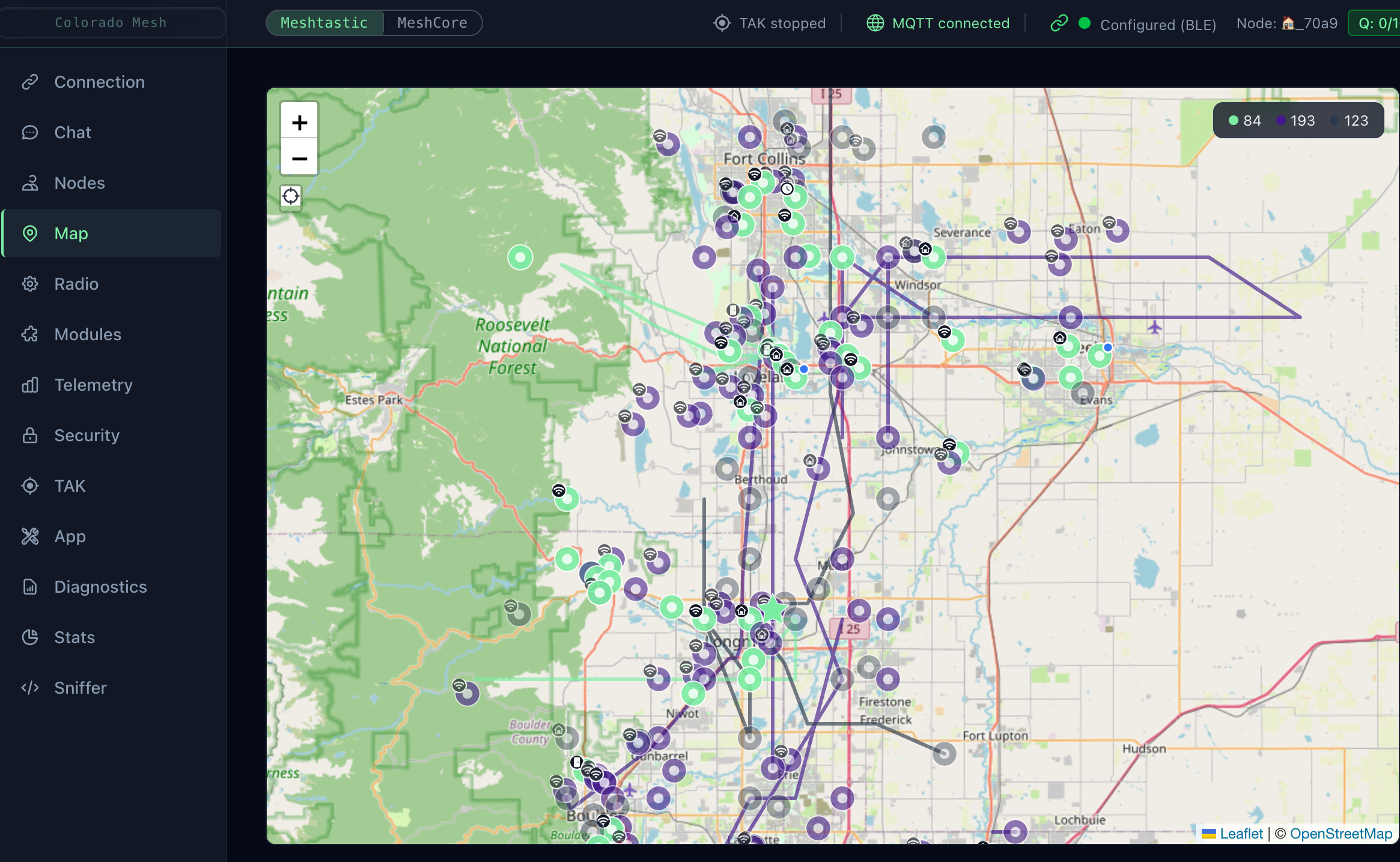Click the Severance map label
Image resolution: width=1400 pixels, height=862 pixels.
point(962,233)
